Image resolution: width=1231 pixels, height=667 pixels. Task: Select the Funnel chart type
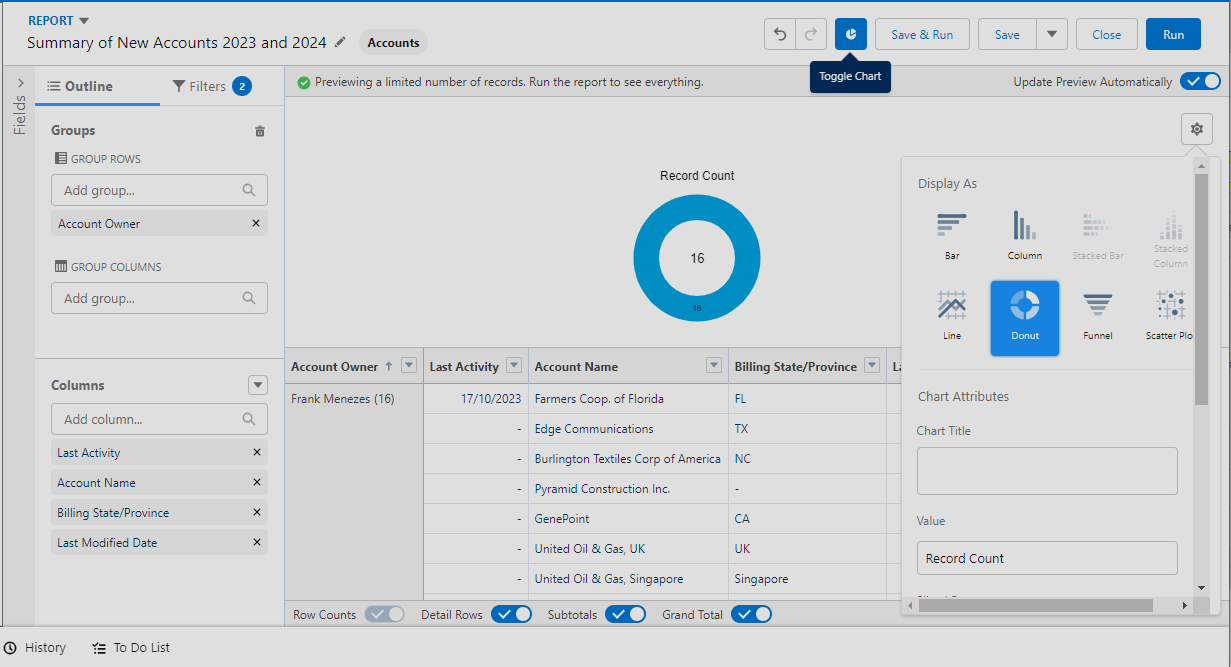click(1098, 317)
